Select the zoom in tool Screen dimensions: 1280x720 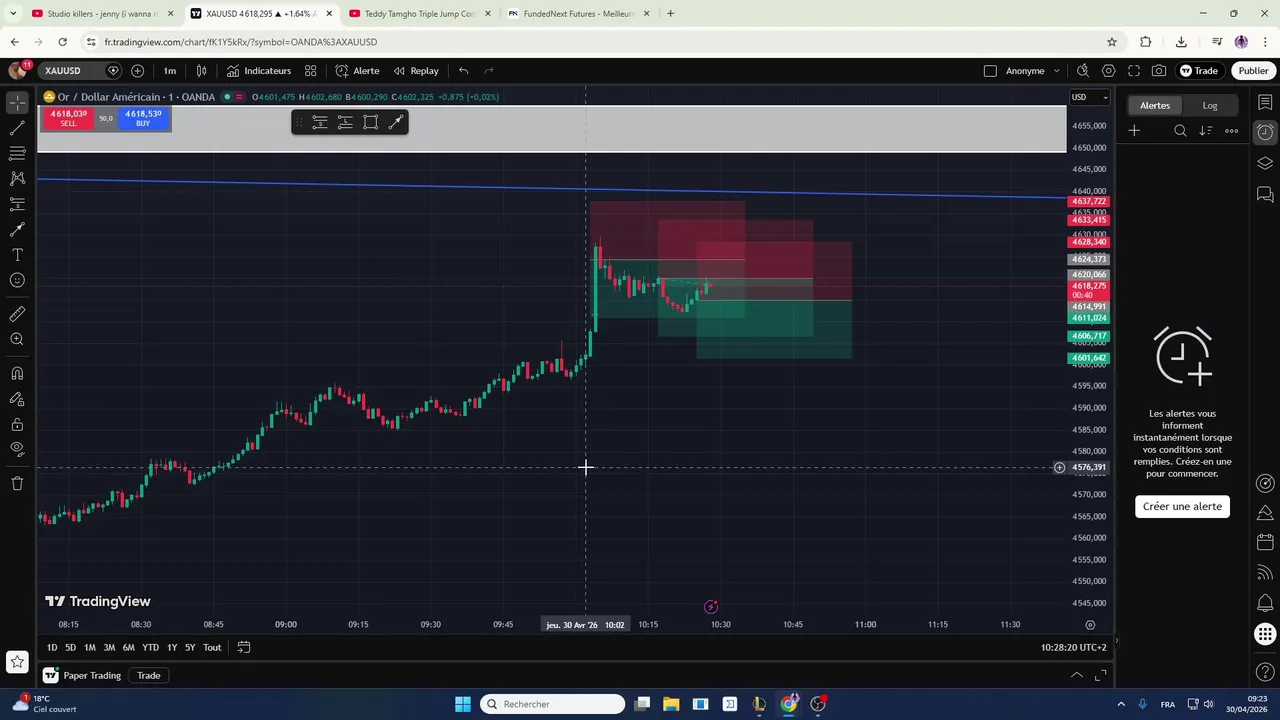pyautogui.click(x=17, y=339)
